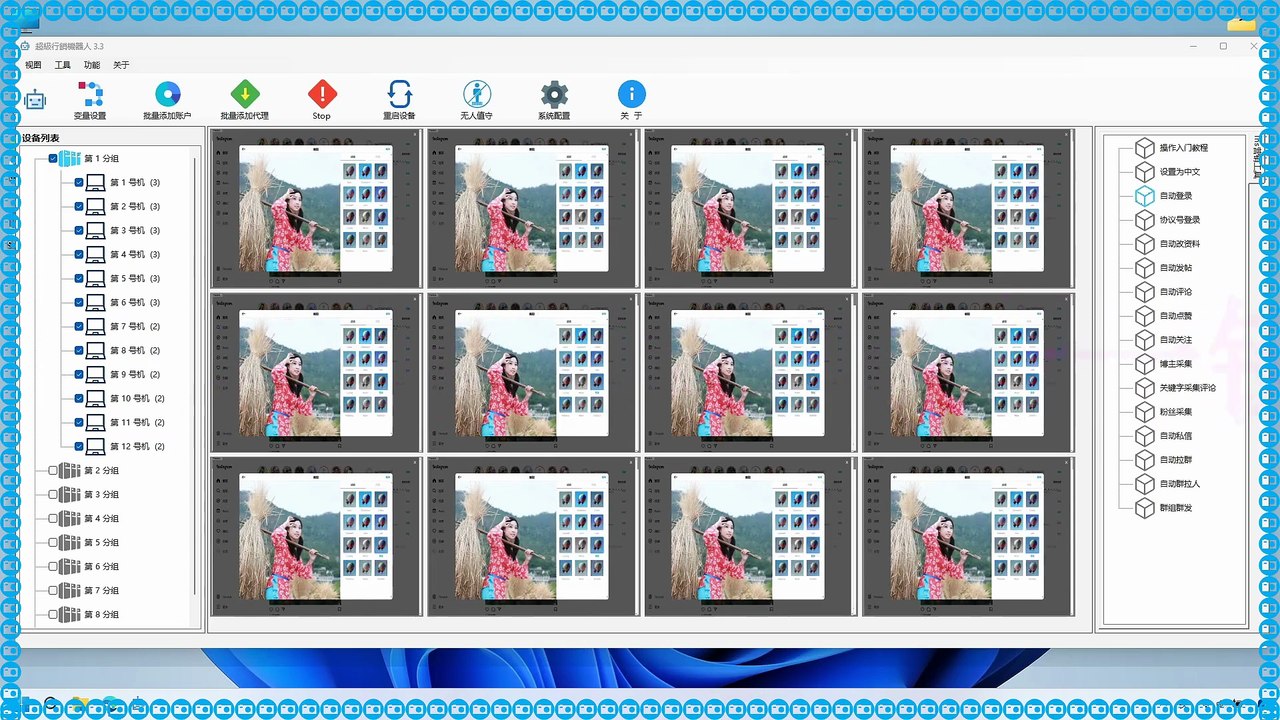Choose the 自动关注 cube icon
Viewport: 1280px width, 720px height.
(1145, 340)
